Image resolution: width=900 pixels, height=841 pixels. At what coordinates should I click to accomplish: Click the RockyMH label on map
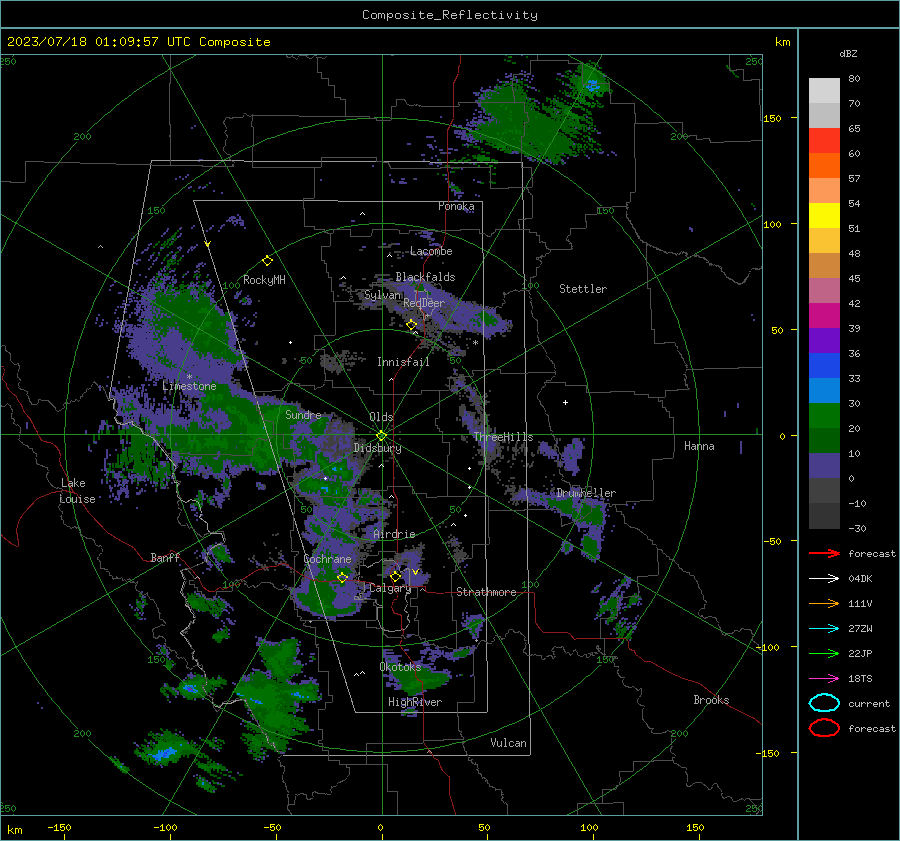coord(264,280)
